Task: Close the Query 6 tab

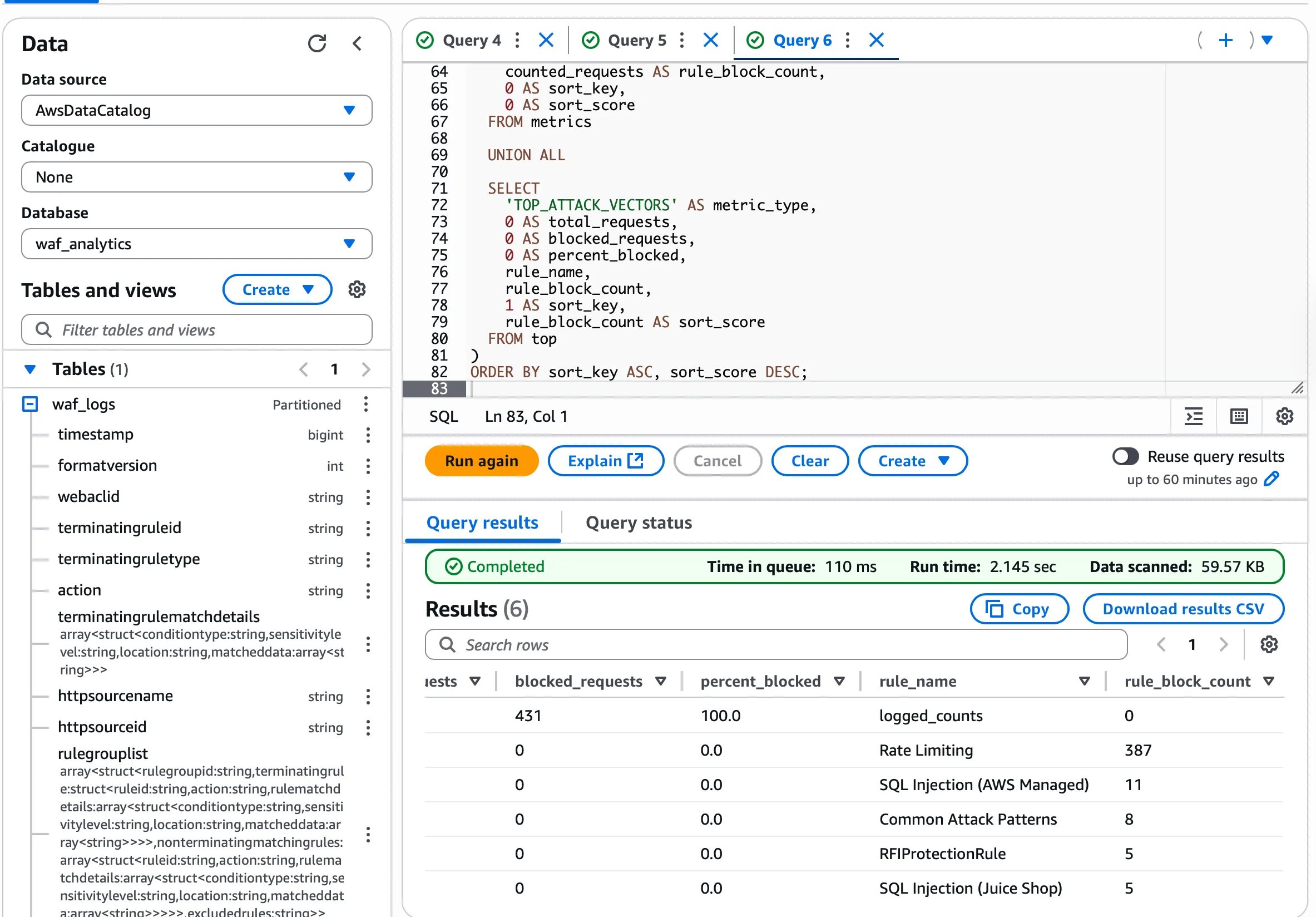Action: pyautogui.click(x=877, y=40)
